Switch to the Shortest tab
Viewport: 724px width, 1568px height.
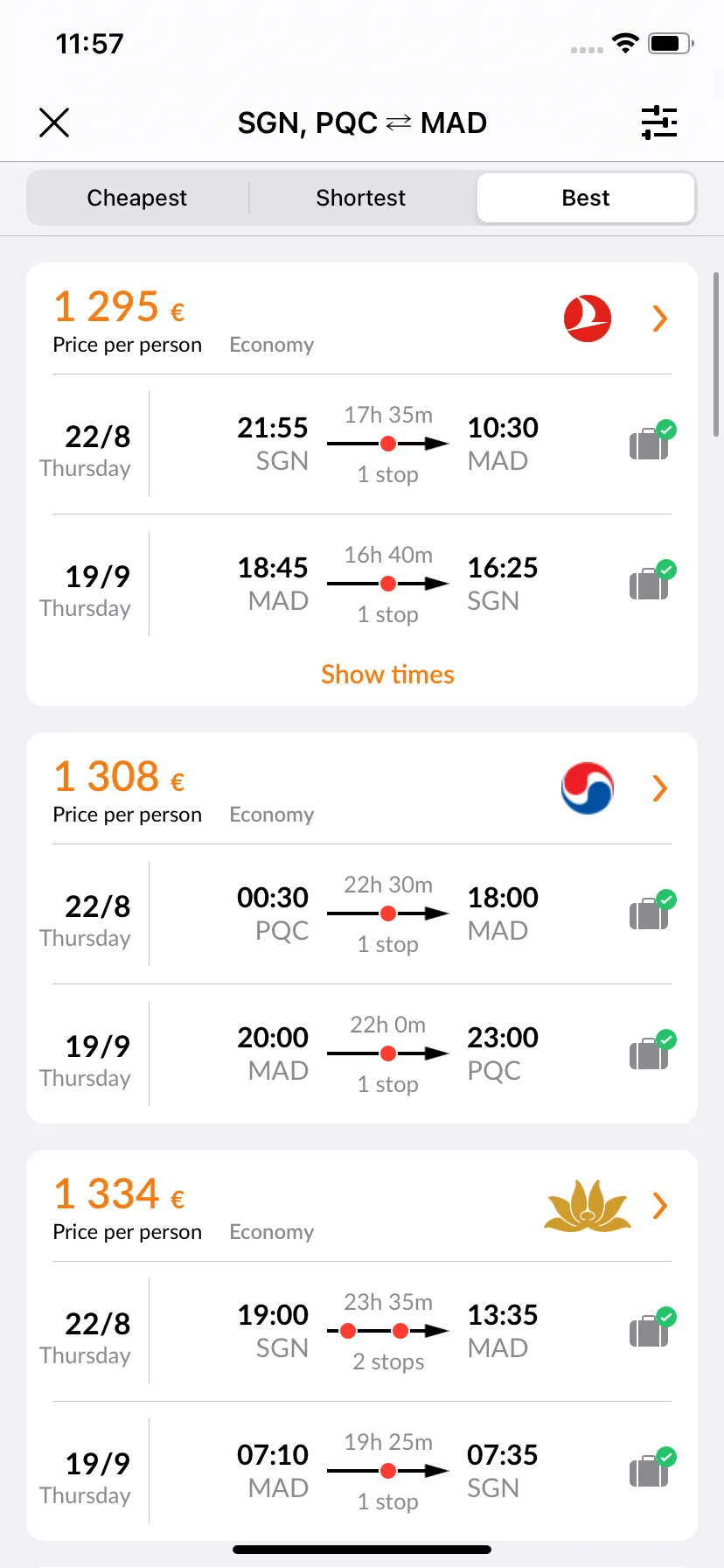[x=361, y=198]
